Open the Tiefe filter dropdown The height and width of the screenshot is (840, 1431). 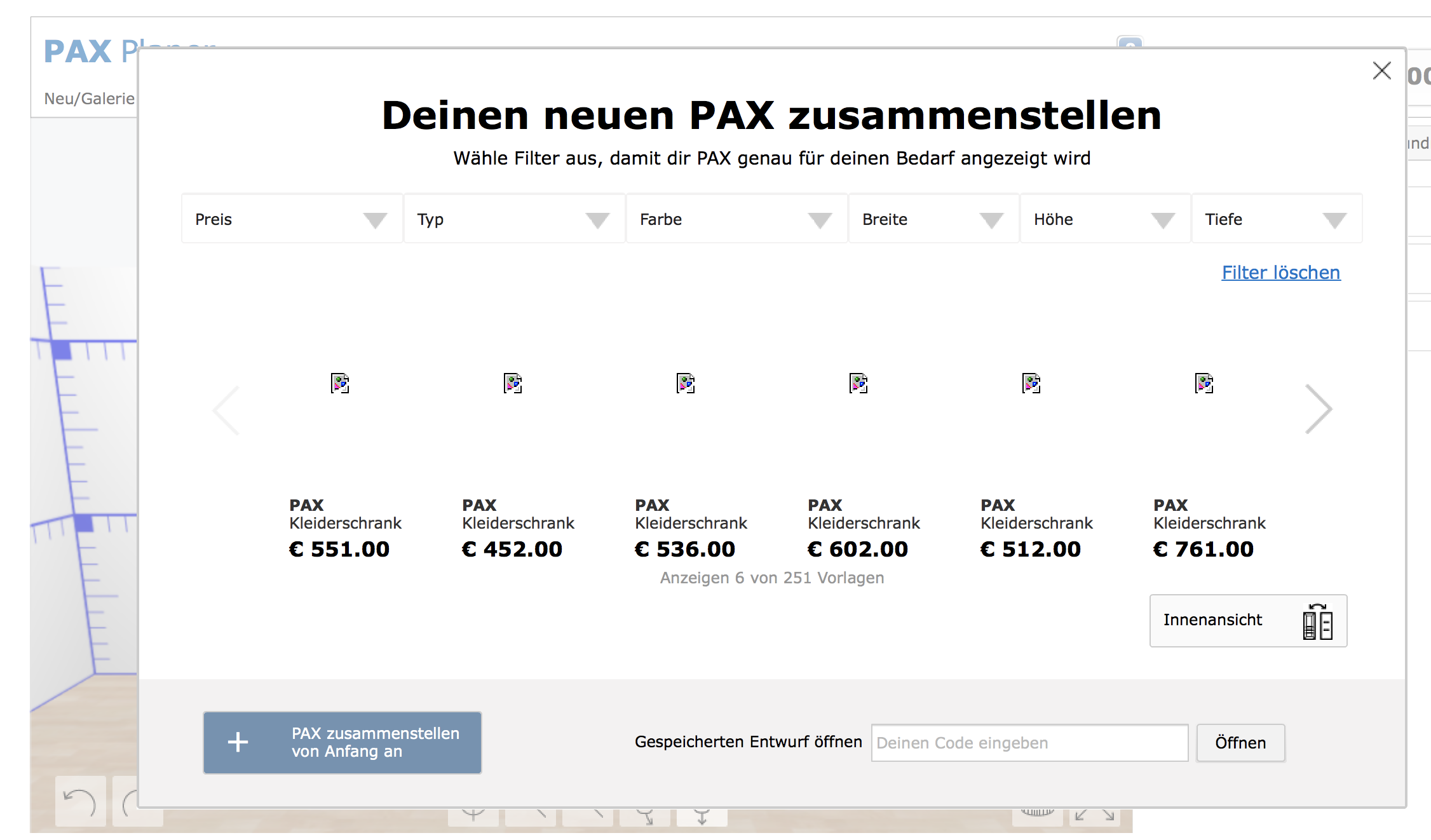1277,219
